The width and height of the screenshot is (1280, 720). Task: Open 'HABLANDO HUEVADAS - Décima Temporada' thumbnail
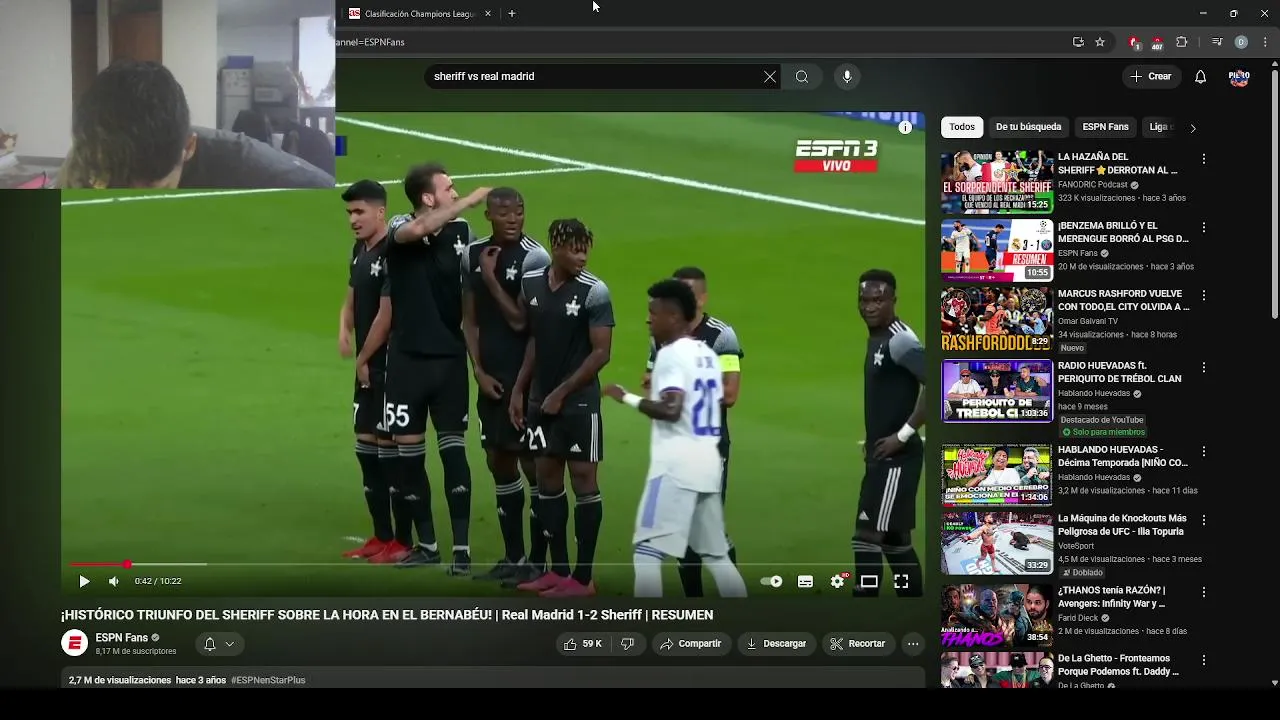997,475
